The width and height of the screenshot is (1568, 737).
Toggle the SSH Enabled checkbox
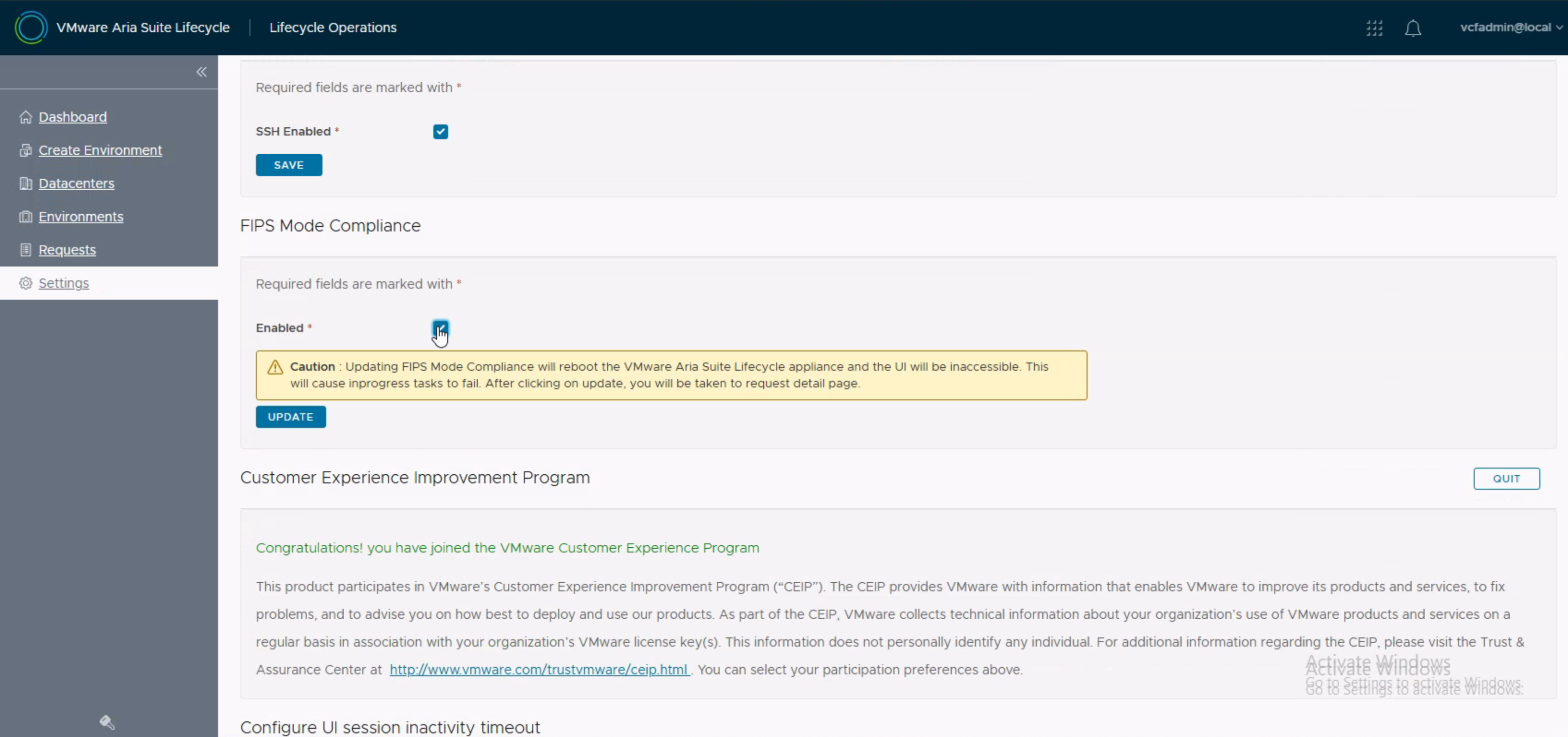coord(440,132)
